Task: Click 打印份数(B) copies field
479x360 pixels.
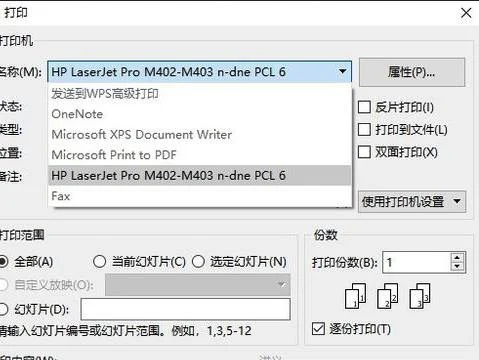Action: (417, 262)
